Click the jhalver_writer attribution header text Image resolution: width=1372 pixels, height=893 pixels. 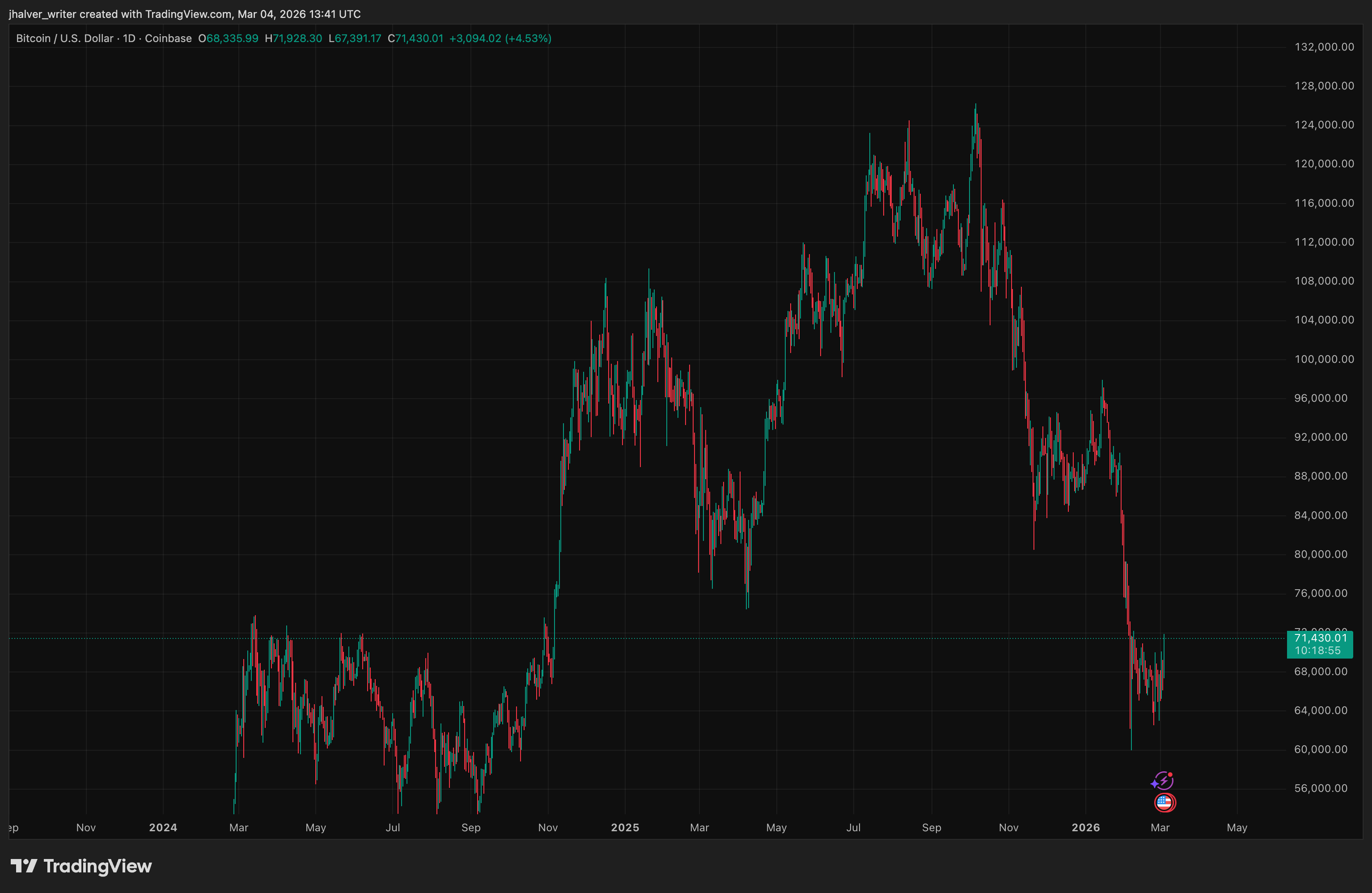[185, 14]
